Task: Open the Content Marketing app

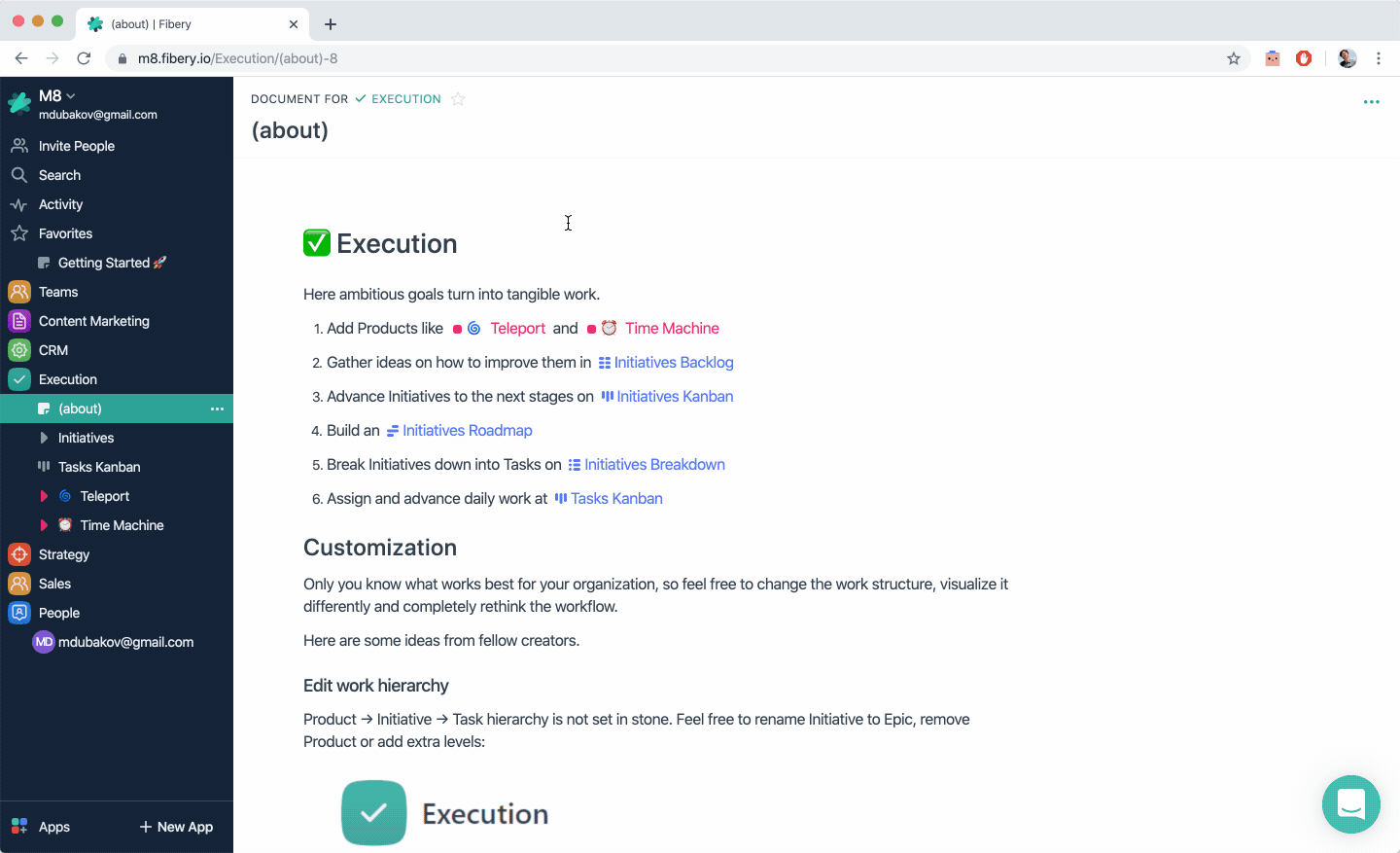Action: [x=92, y=321]
